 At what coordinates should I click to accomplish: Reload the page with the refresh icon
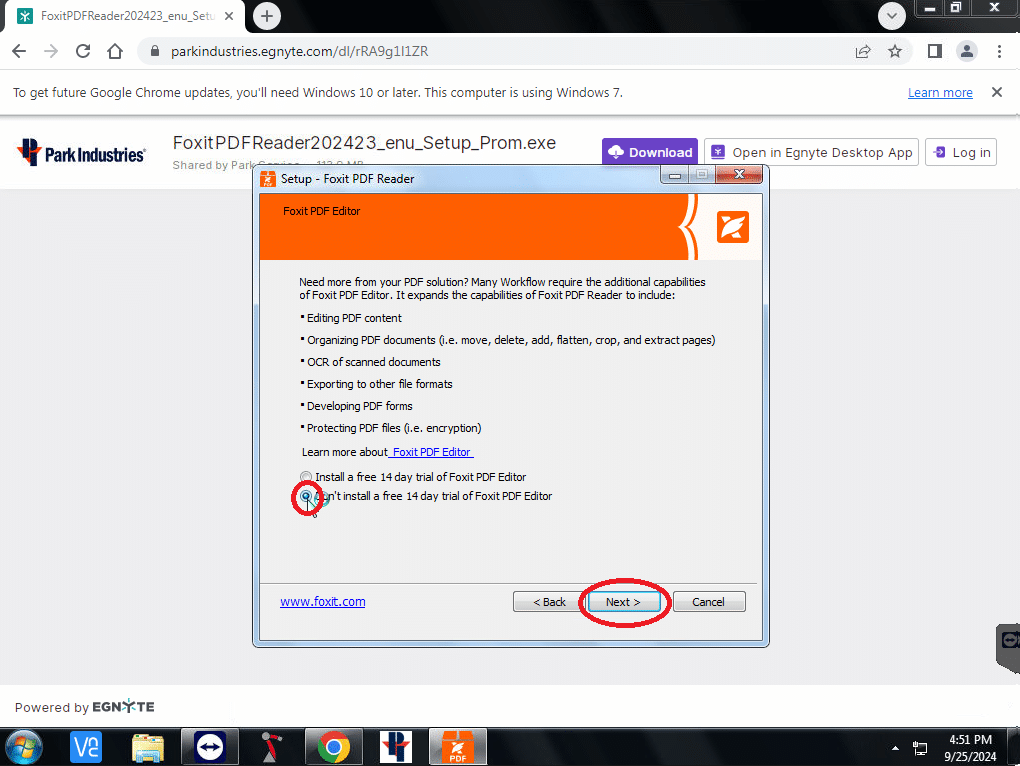click(83, 51)
